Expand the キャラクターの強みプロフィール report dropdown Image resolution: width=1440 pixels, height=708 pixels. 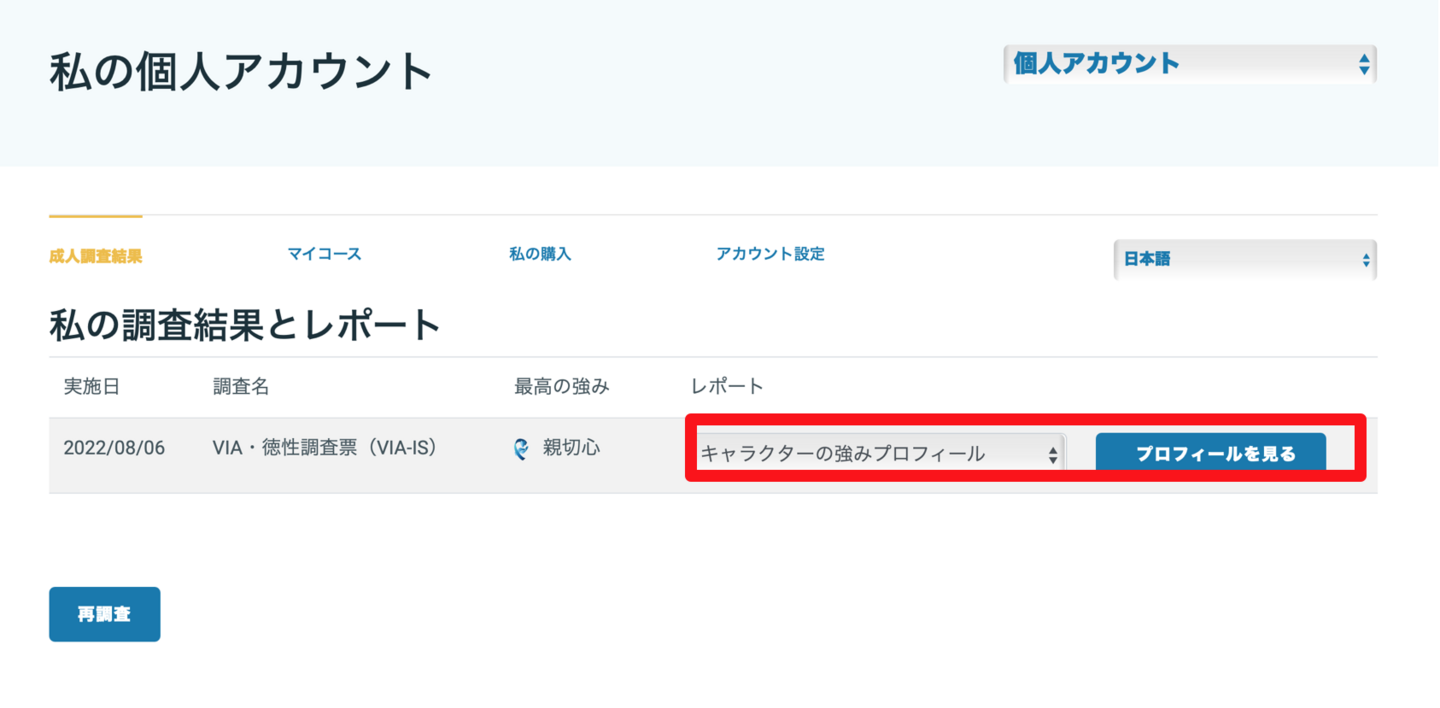click(x=879, y=454)
